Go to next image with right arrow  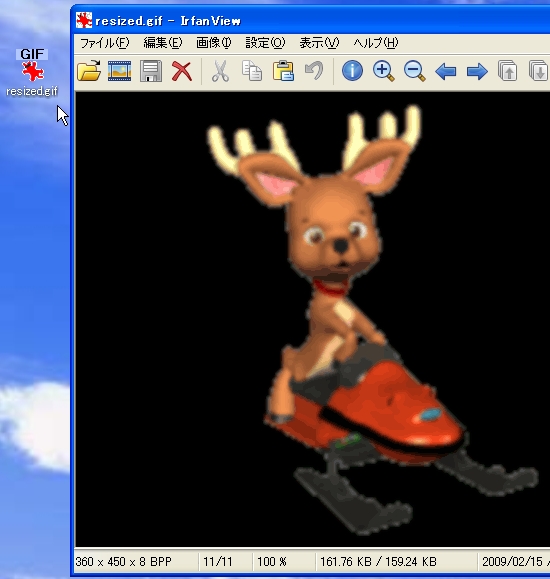477,71
